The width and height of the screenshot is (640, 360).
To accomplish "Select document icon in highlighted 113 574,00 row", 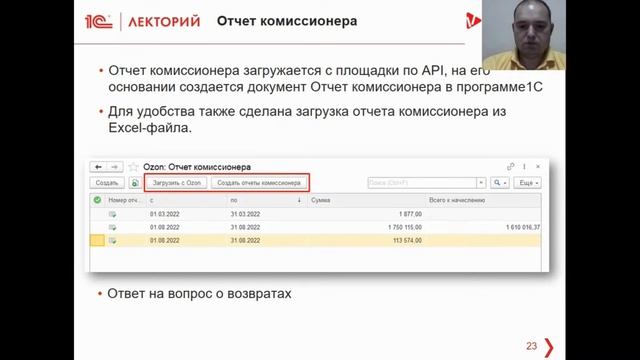I will click(112, 241).
